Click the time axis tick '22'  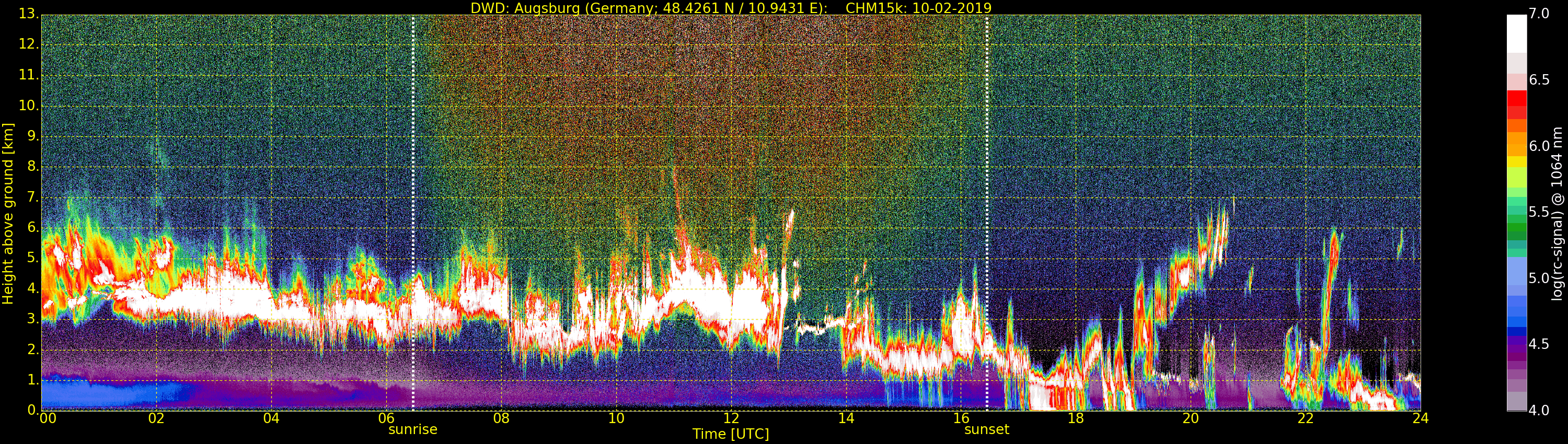click(x=1306, y=418)
